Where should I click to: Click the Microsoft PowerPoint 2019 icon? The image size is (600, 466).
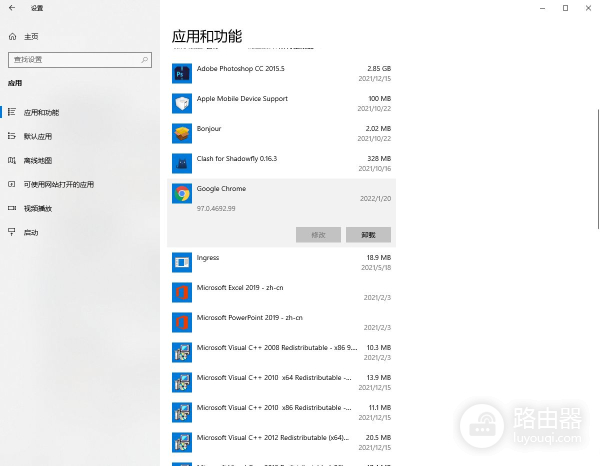point(182,323)
